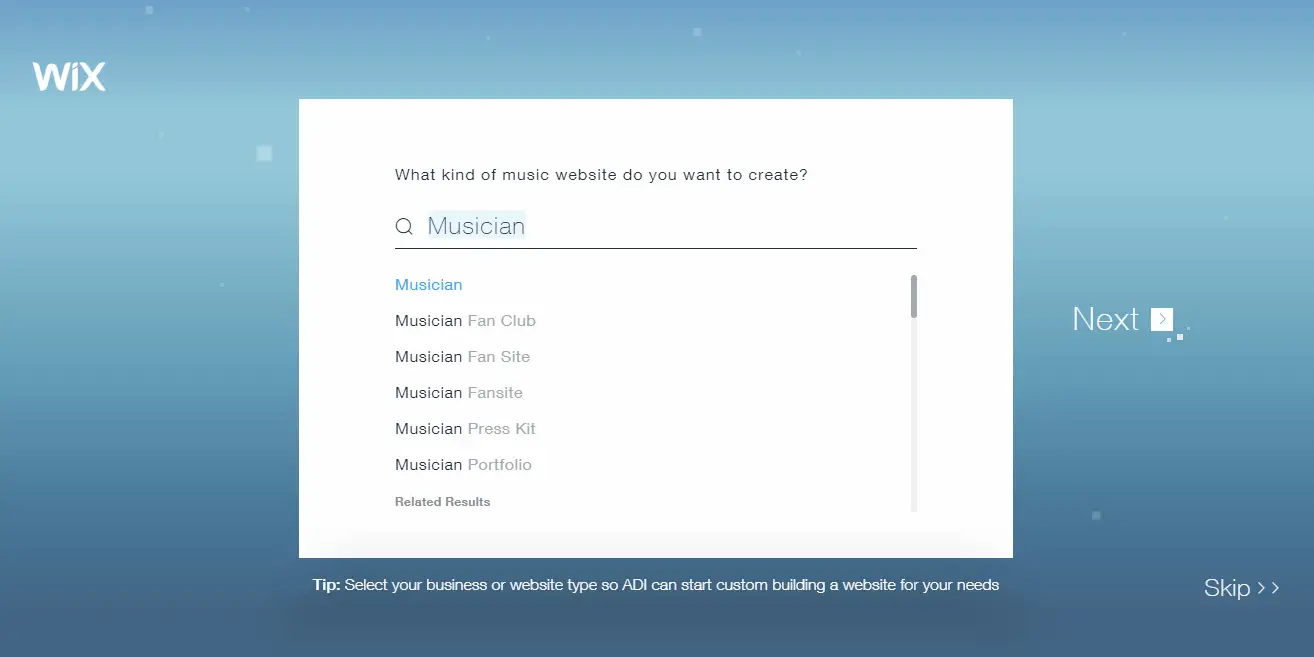1314x657 pixels.
Task: Select the highlighted Musician suggestion
Action: point(429,285)
